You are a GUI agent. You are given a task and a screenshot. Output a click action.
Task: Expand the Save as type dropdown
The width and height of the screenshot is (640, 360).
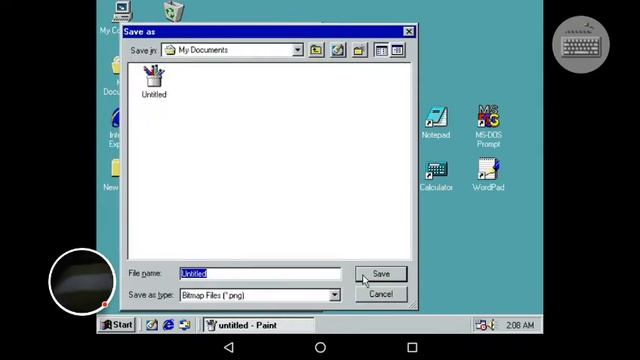coord(335,295)
